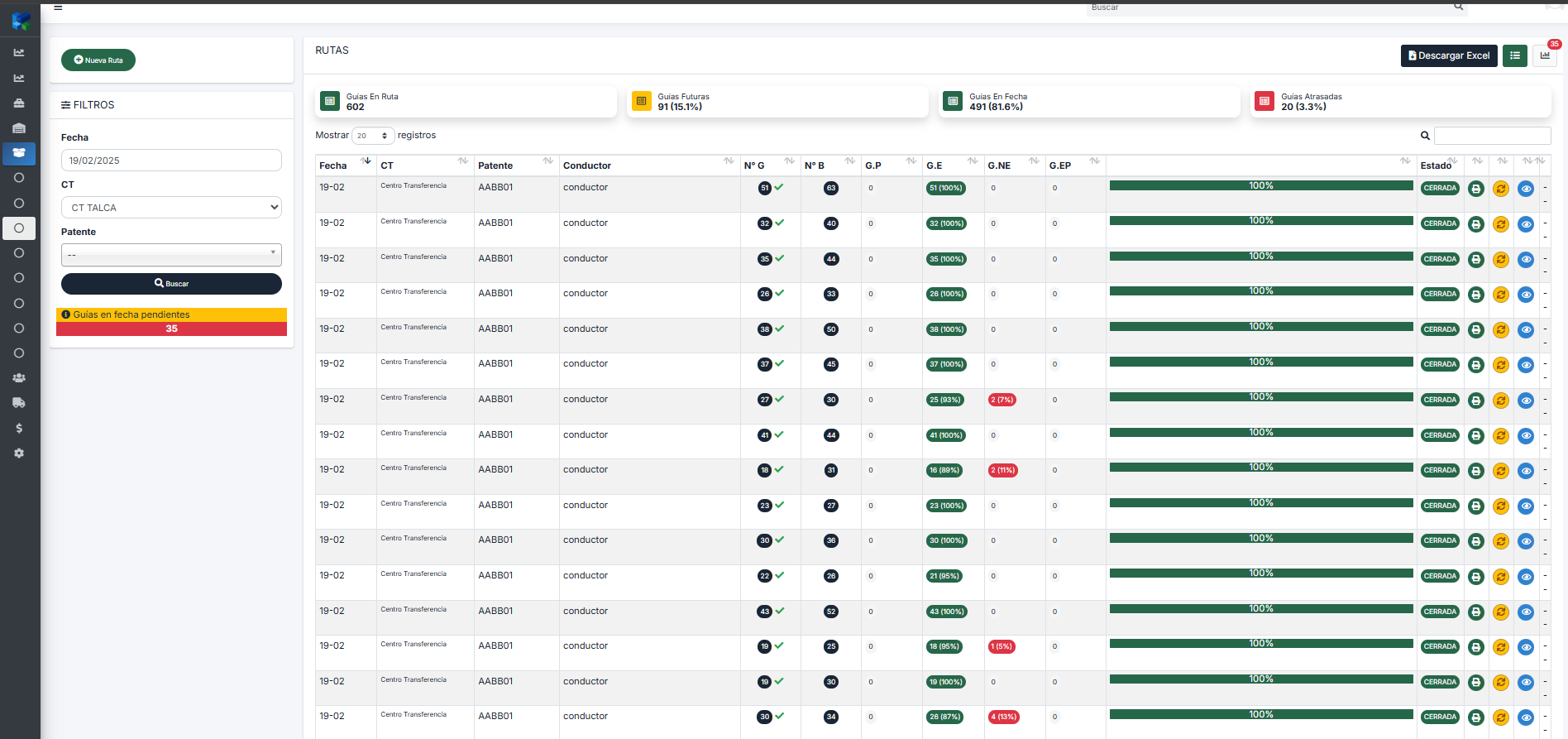Sort the table by the Conductor column
Image resolution: width=1568 pixels, height=739 pixels.
coord(587,166)
